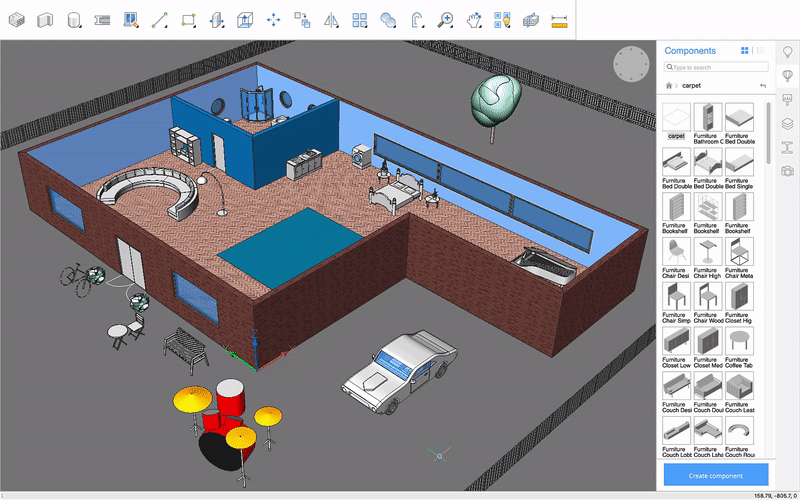800x500 pixels.
Task: Select the Copy objects tool
Action: click(x=302, y=20)
